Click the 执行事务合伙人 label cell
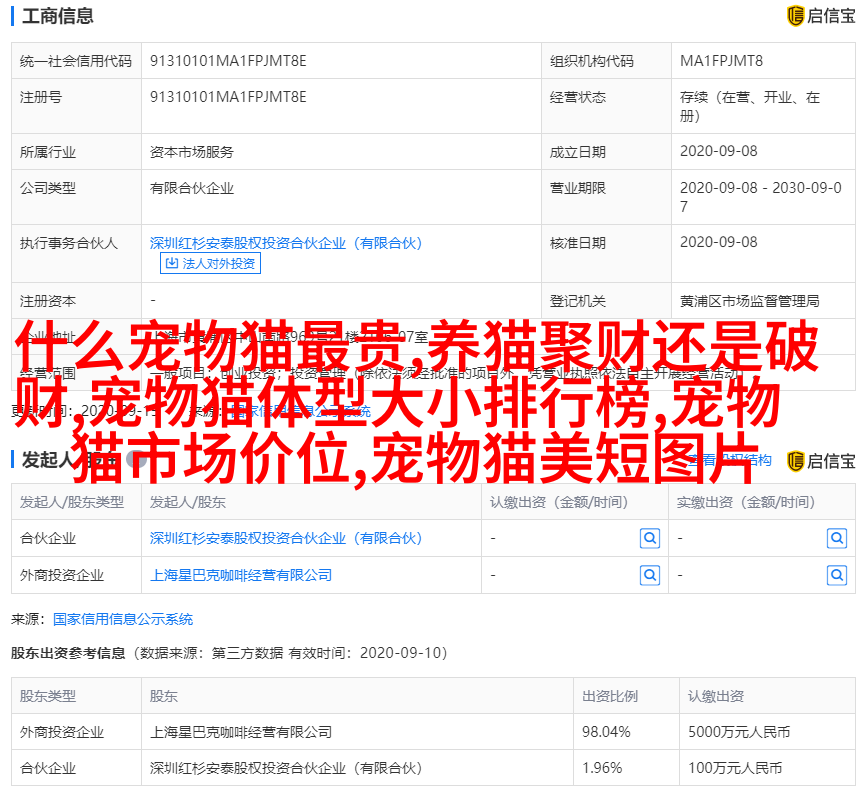 (76, 254)
